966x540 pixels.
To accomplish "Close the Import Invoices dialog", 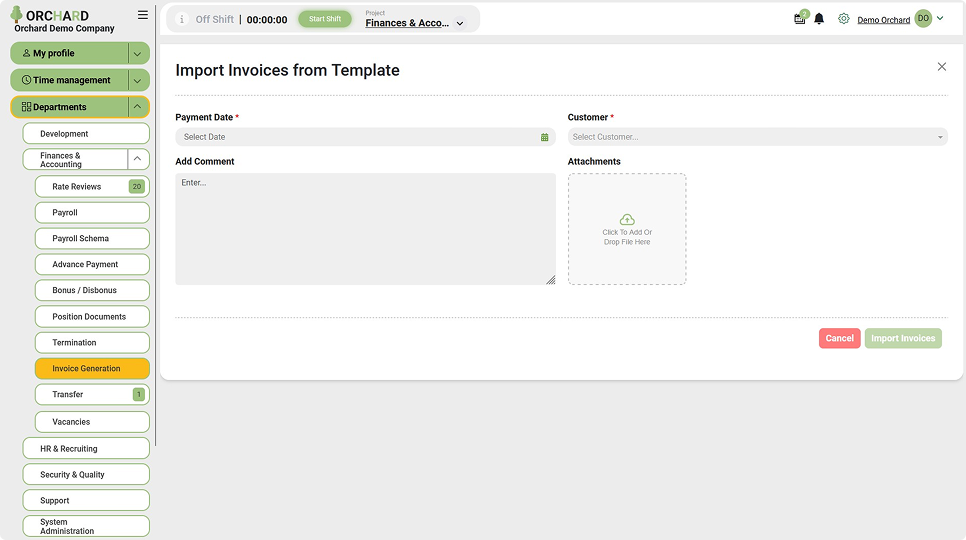I will coord(941,66).
